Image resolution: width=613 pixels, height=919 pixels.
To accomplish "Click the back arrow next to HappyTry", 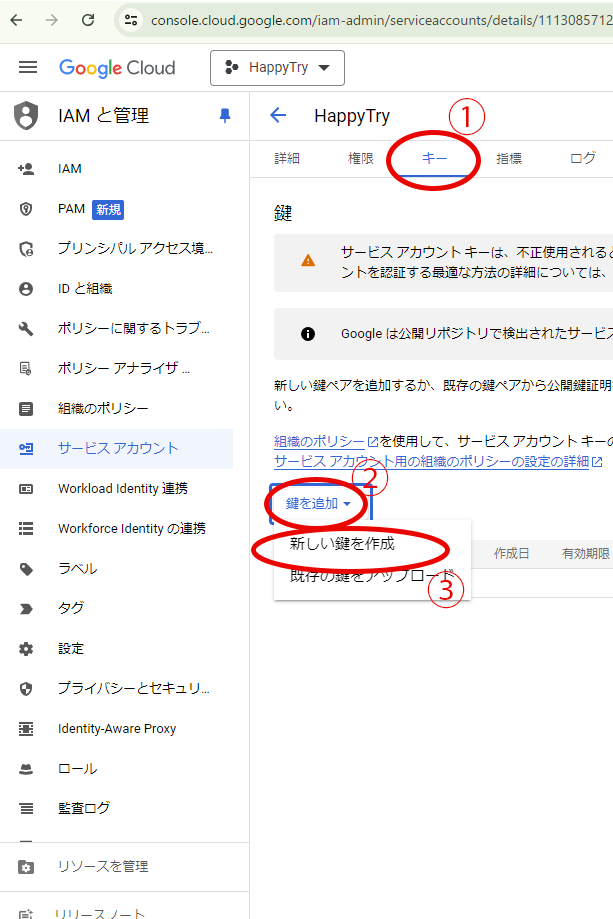I will tap(278, 115).
